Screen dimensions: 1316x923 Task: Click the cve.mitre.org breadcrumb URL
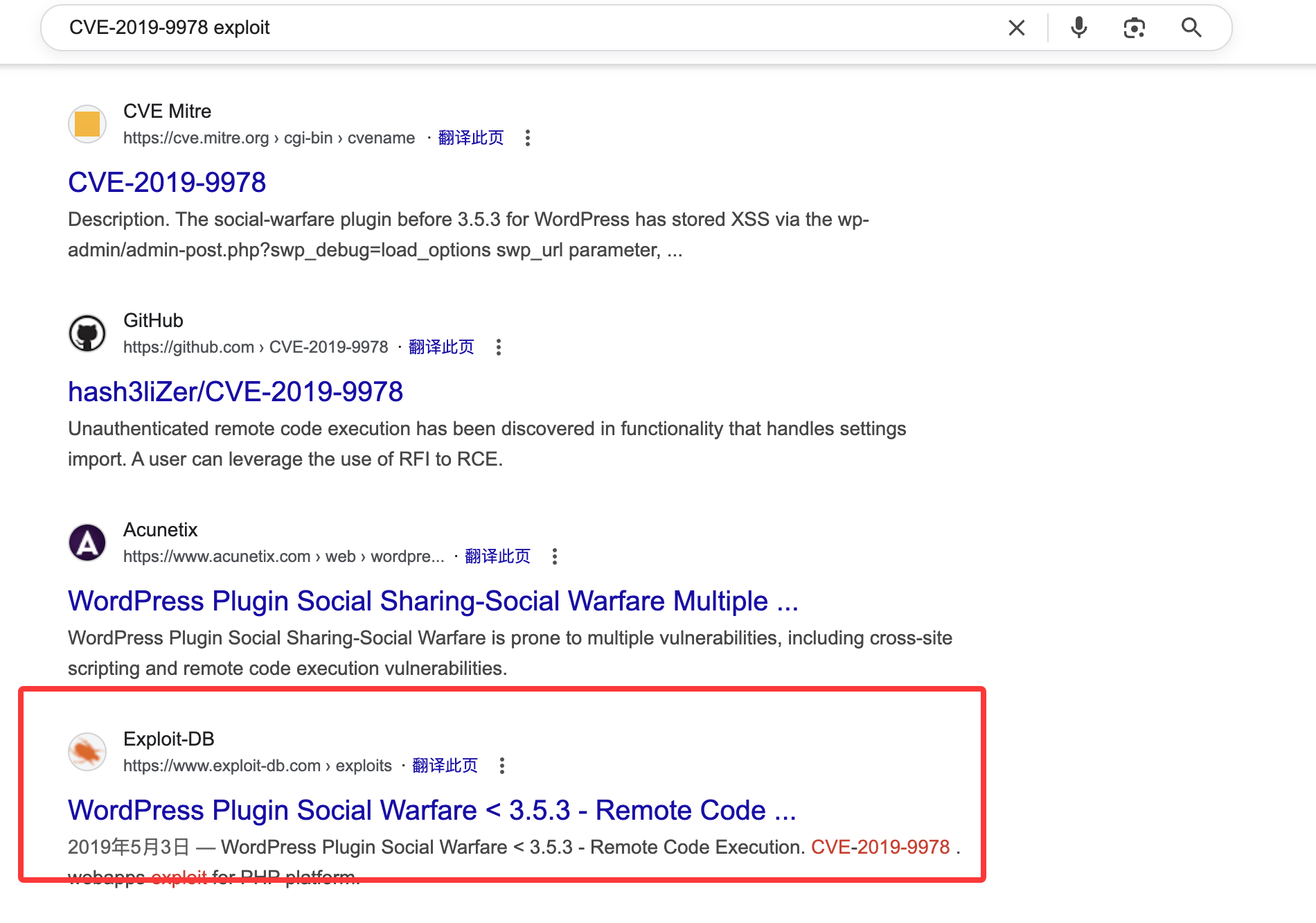tap(269, 138)
